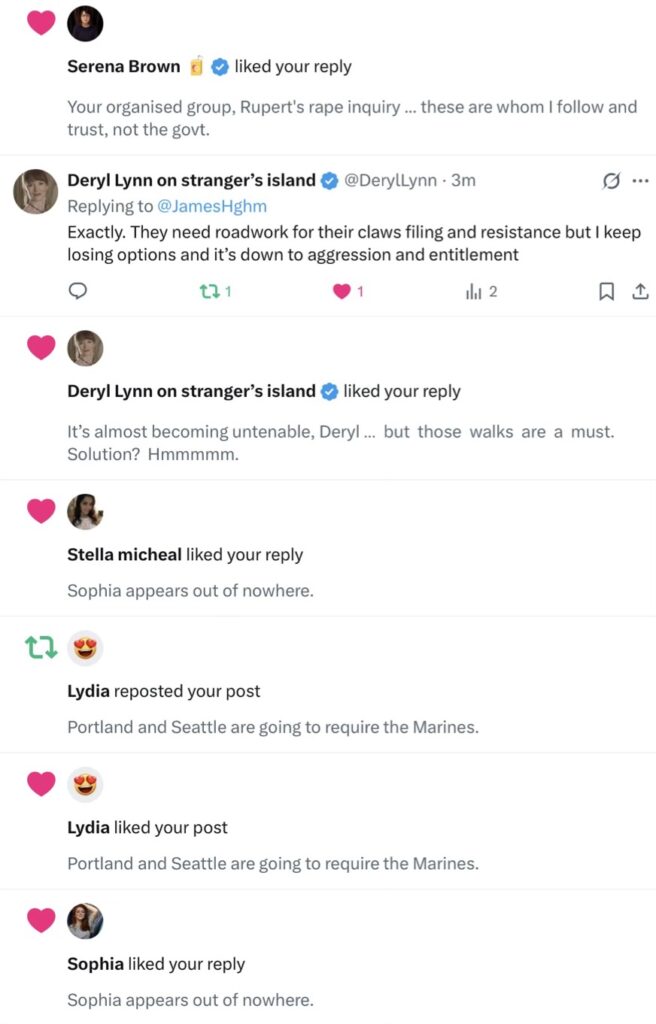Click the pink heart beside Stella micheal's like
656x1024 pixels.
click(x=40, y=512)
